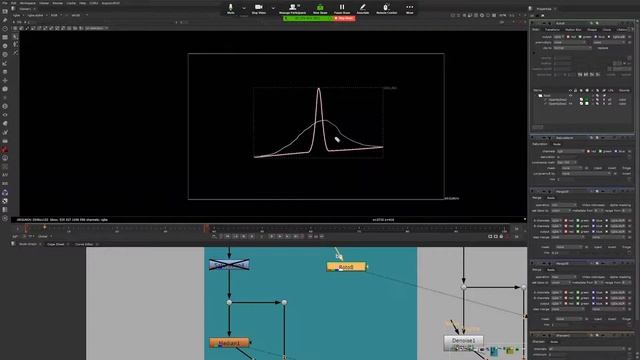Click the Root row in shape list
640x360 pixels.
coord(547,96)
